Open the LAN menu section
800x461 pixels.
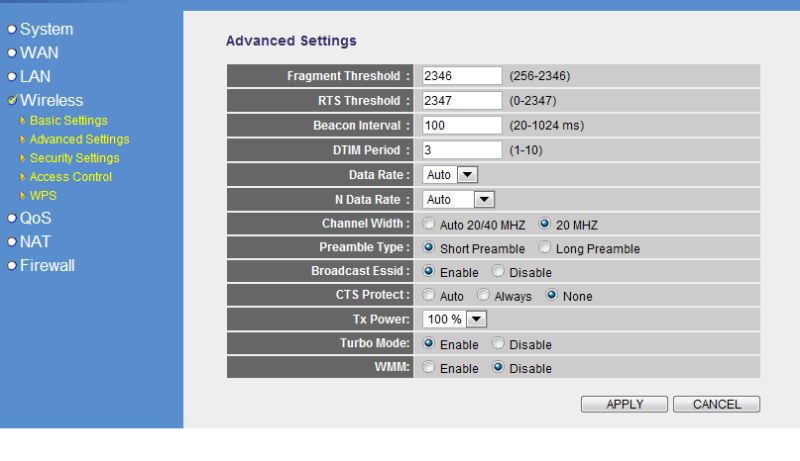(x=35, y=76)
